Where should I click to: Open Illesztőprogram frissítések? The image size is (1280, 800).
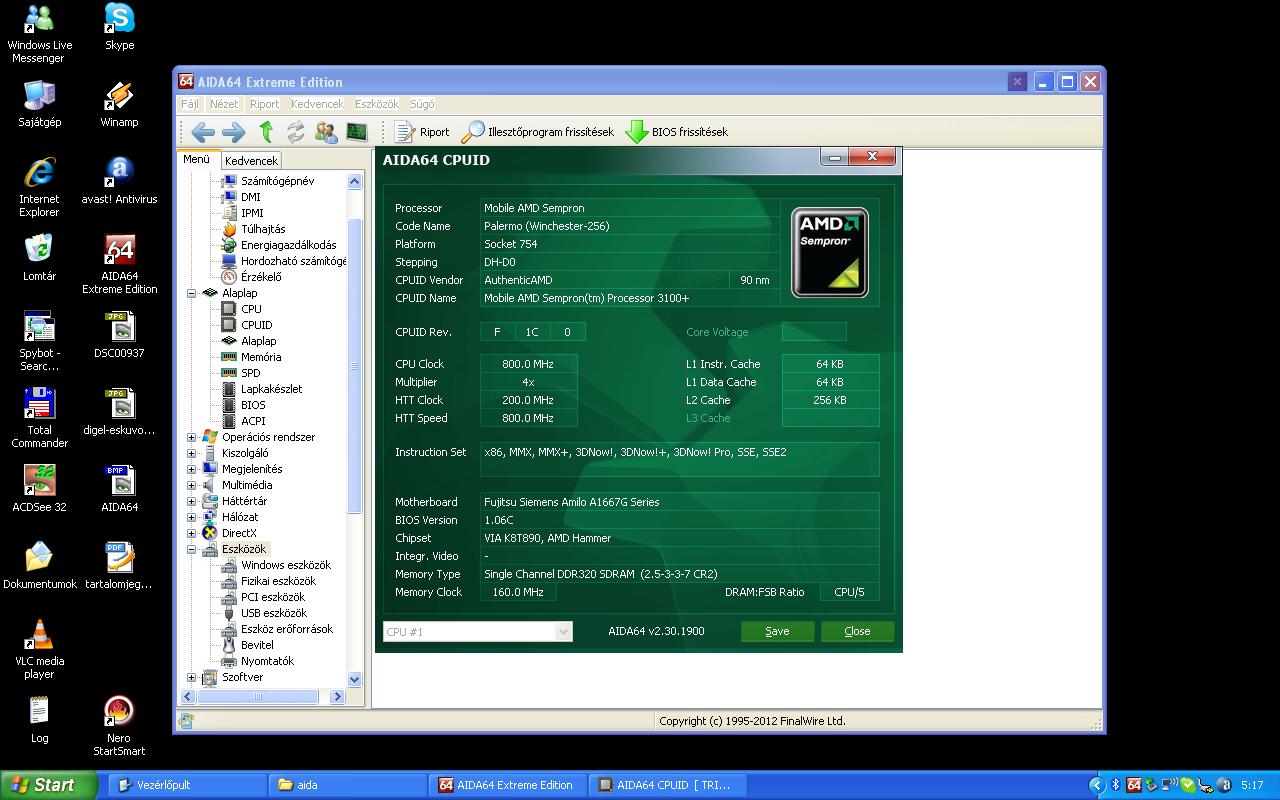538,132
